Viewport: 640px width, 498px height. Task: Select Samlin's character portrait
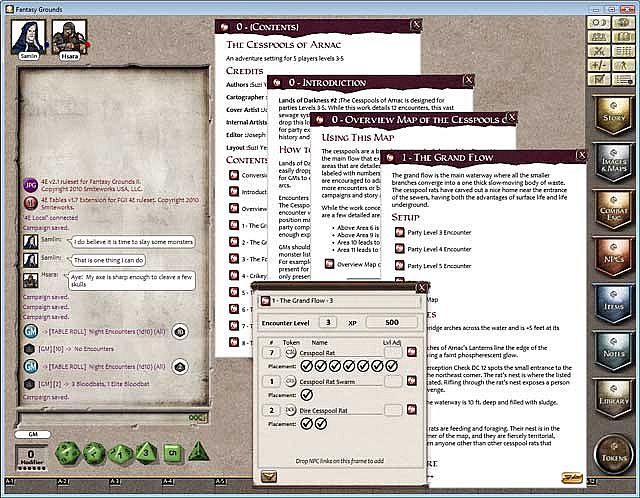[28, 38]
